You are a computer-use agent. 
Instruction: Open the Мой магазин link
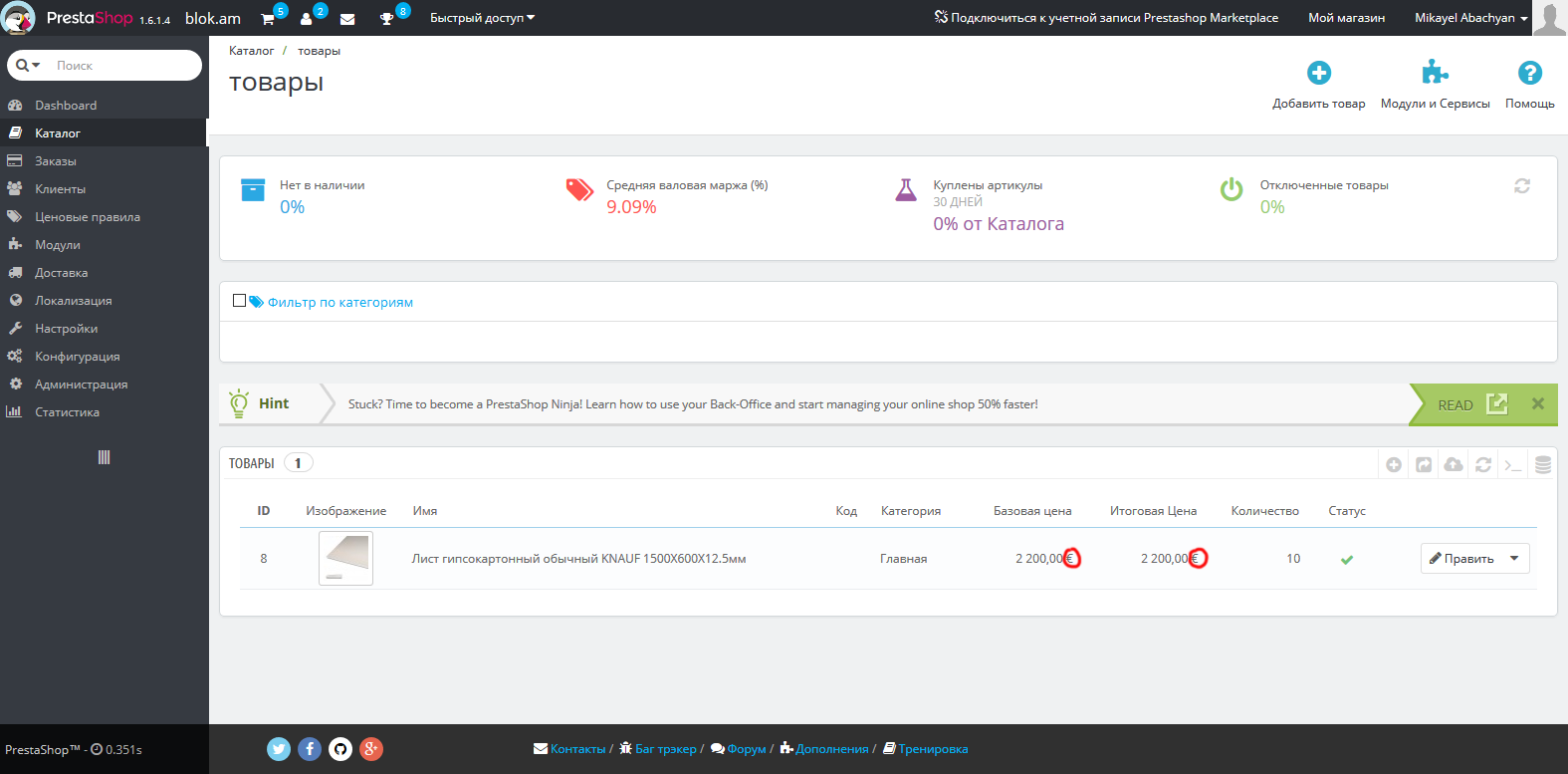(1346, 18)
